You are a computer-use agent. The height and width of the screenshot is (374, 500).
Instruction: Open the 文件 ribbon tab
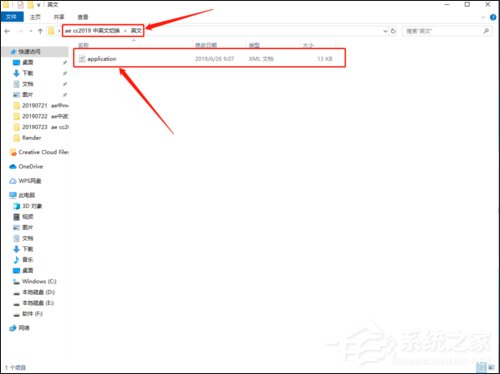(12, 17)
